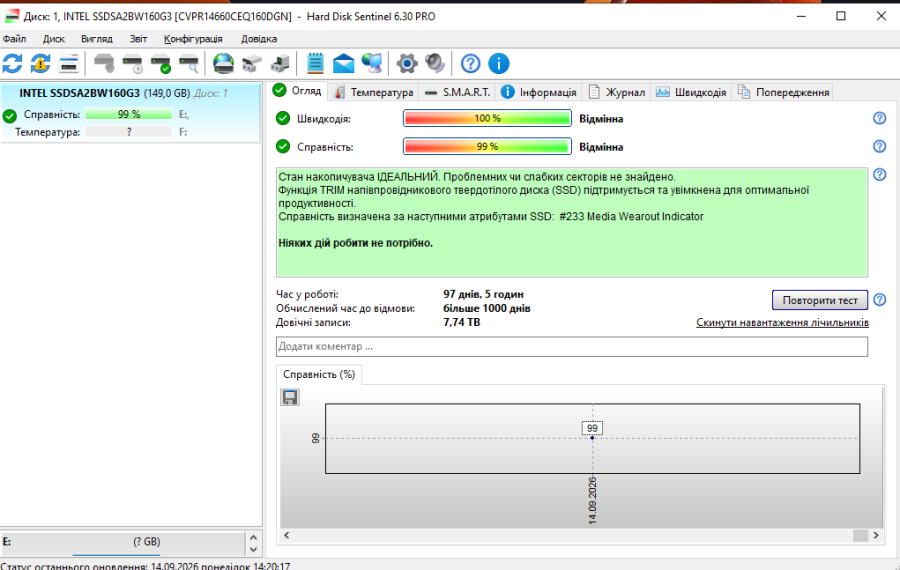900x570 pixels.
Task: Switch to the S.M.A.R.T. tab
Action: click(457, 92)
